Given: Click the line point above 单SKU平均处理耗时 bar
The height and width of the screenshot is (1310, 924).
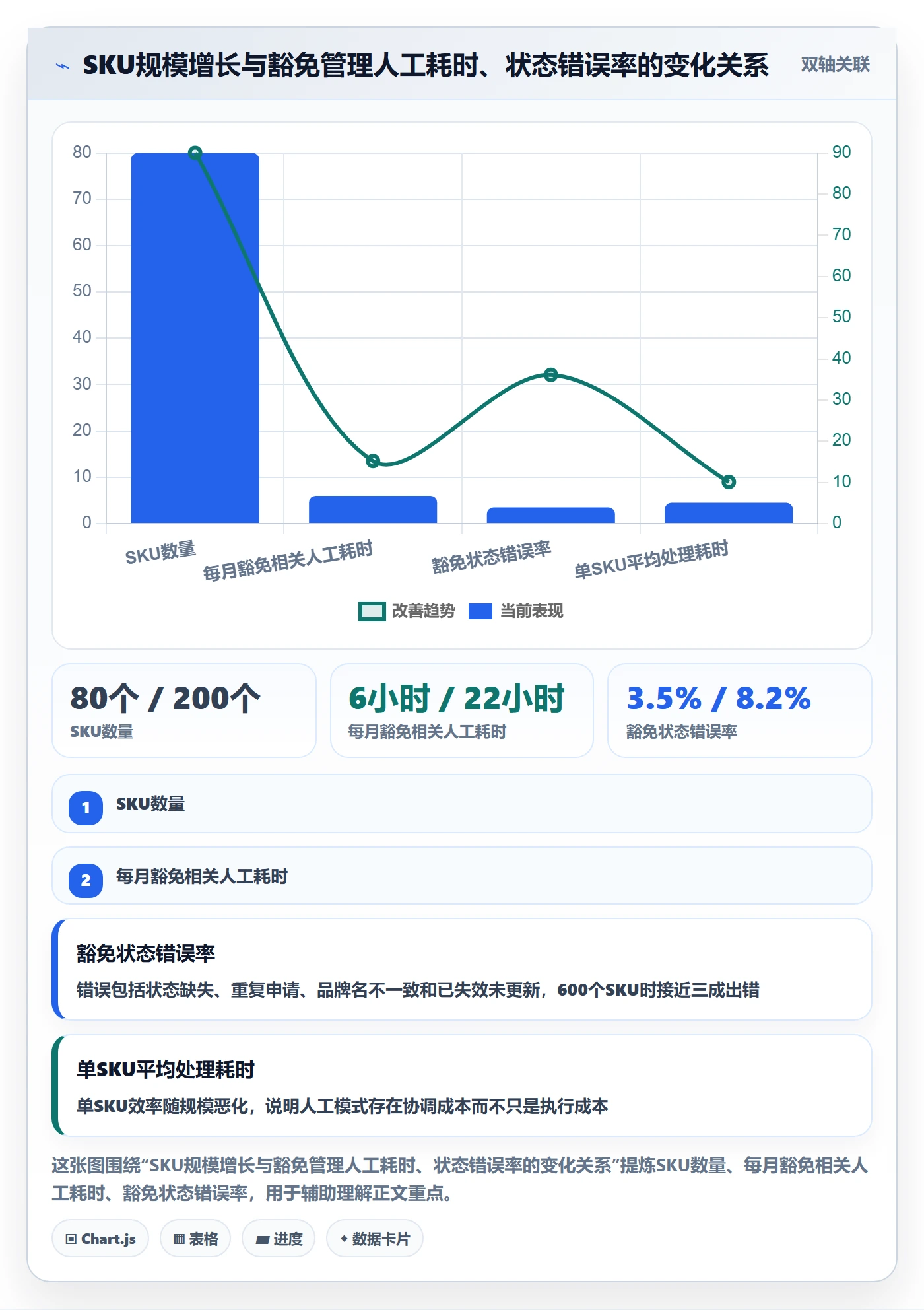Looking at the screenshot, I should (x=729, y=482).
